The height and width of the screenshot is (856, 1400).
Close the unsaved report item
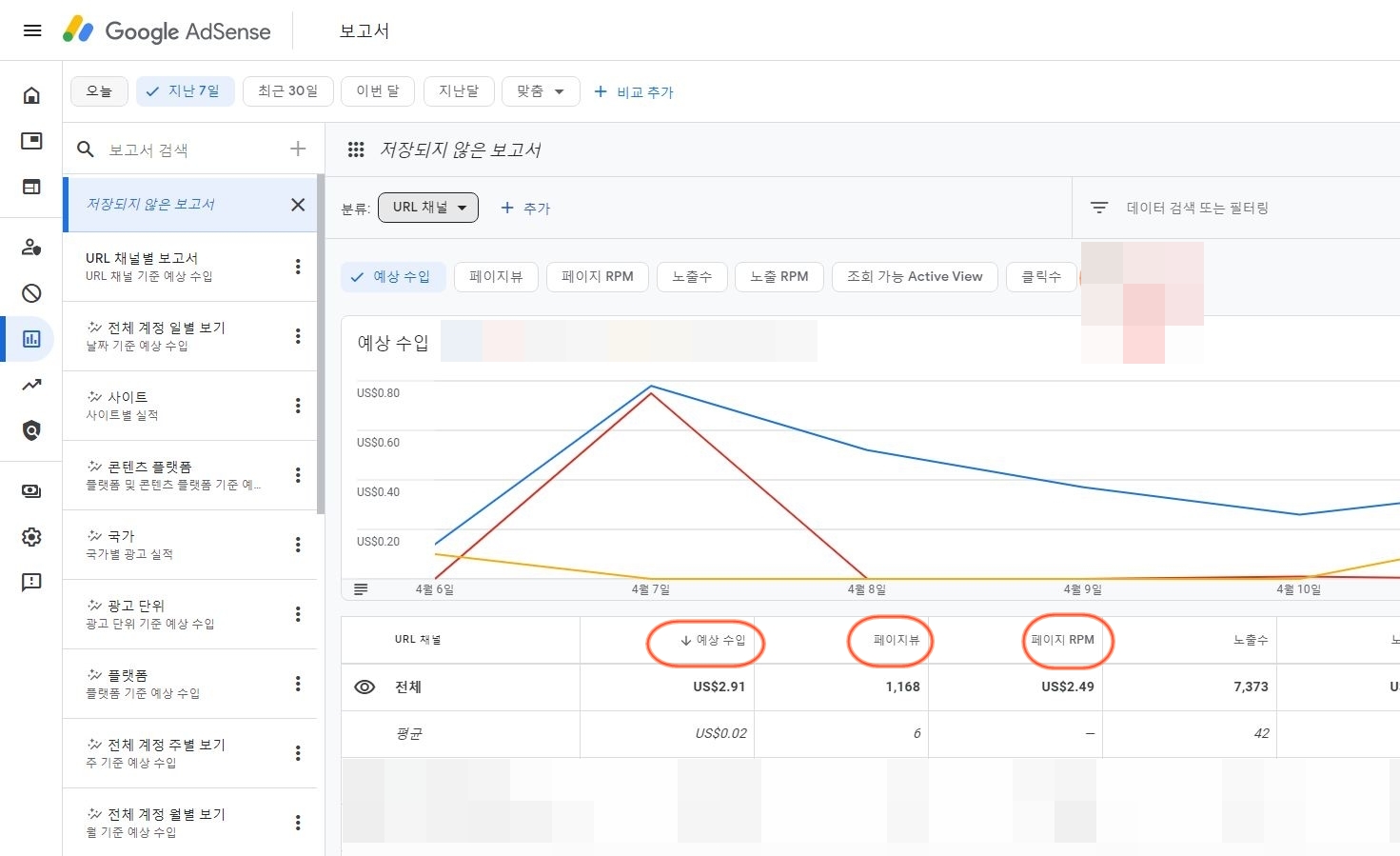pos(298,205)
